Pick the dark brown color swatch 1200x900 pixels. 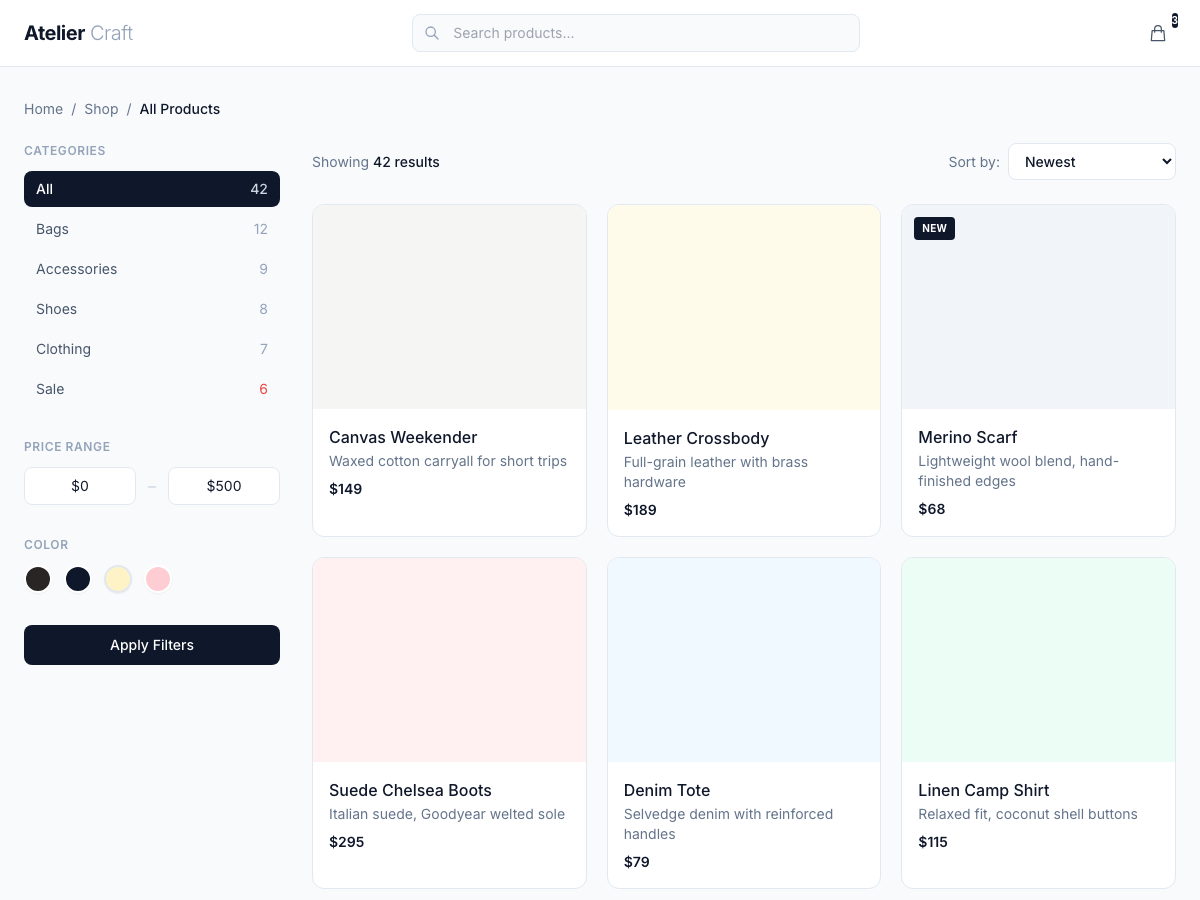(x=38, y=579)
